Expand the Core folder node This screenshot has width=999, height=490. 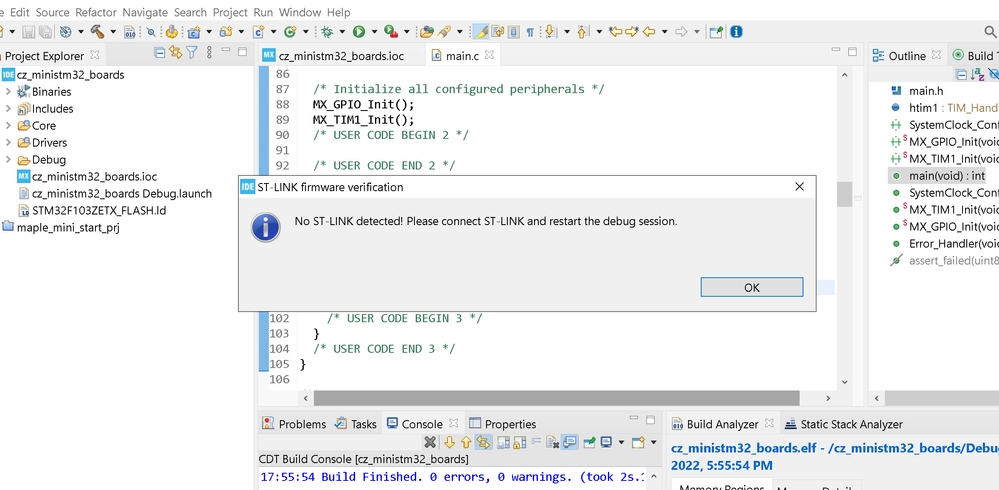[8, 126]
